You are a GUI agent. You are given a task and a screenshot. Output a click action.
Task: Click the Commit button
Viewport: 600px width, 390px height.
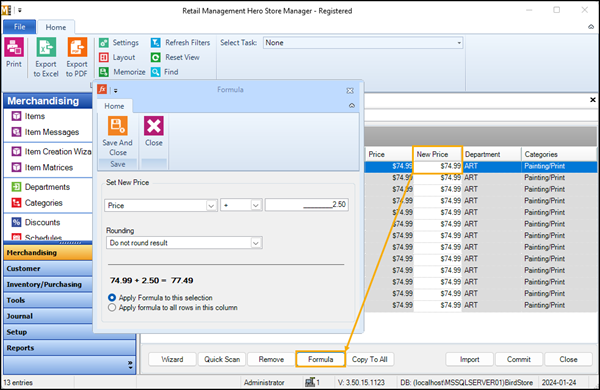[519, 359]
